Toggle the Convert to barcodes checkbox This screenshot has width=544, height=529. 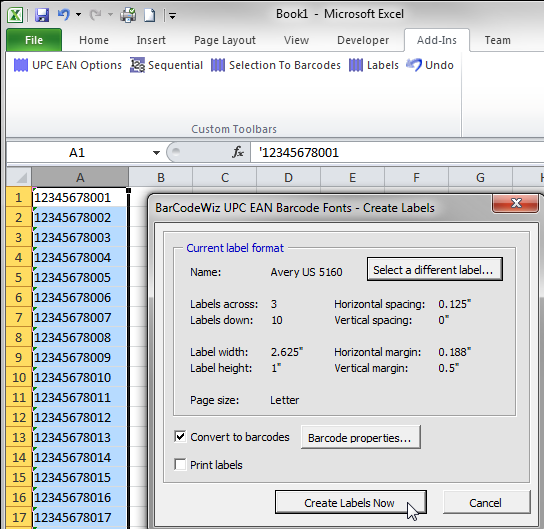[180, 437]
